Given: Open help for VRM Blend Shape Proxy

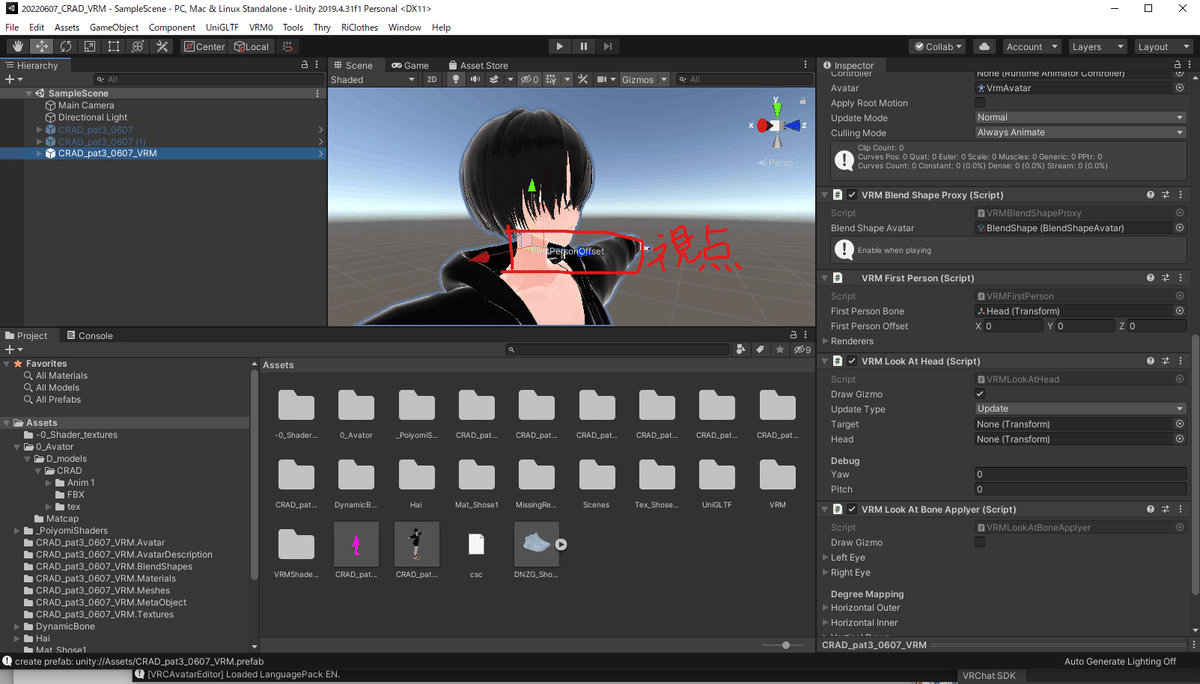Looking at the screenshot, I should pos(1150,195).
